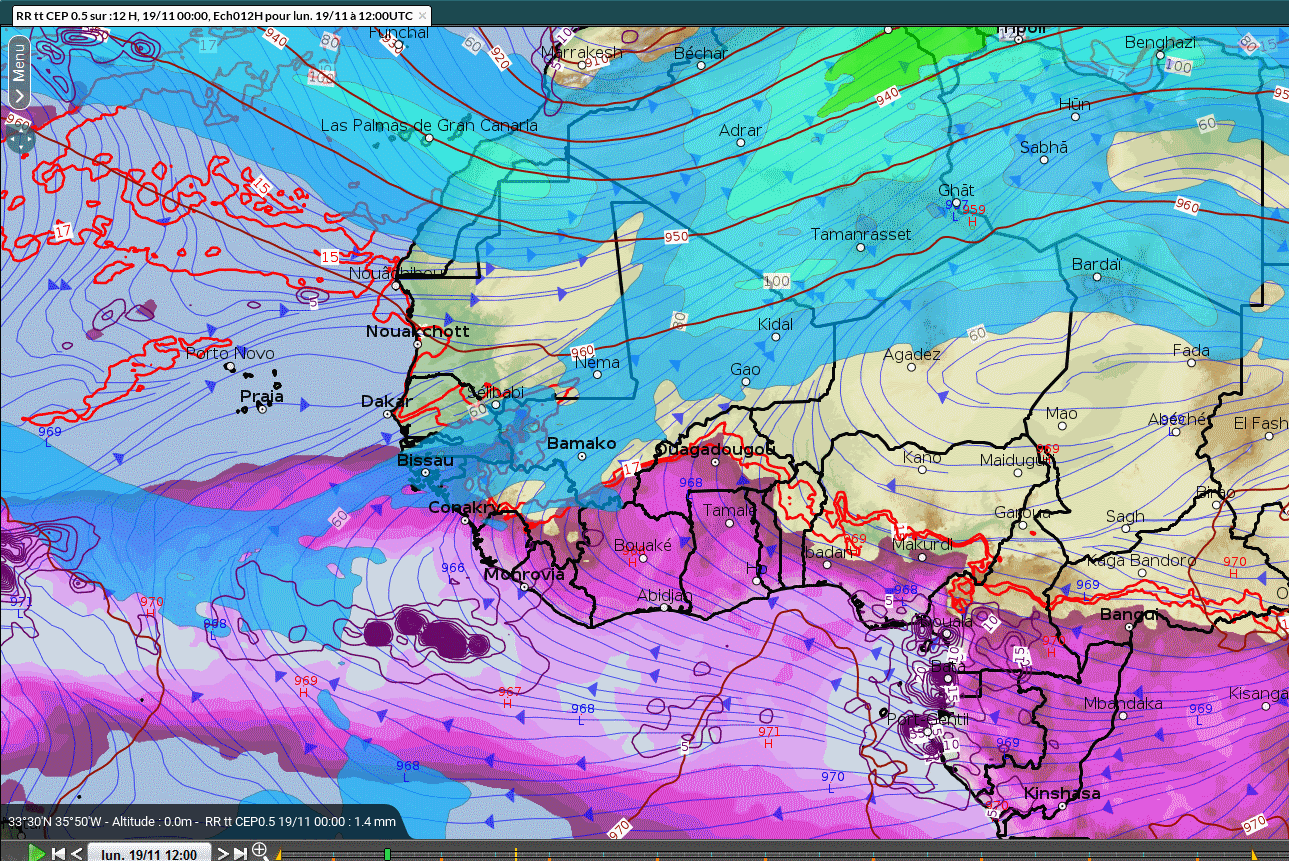Click the Bissau city label
Viewport: 1289px width, 861px height.
pos(425,460)
